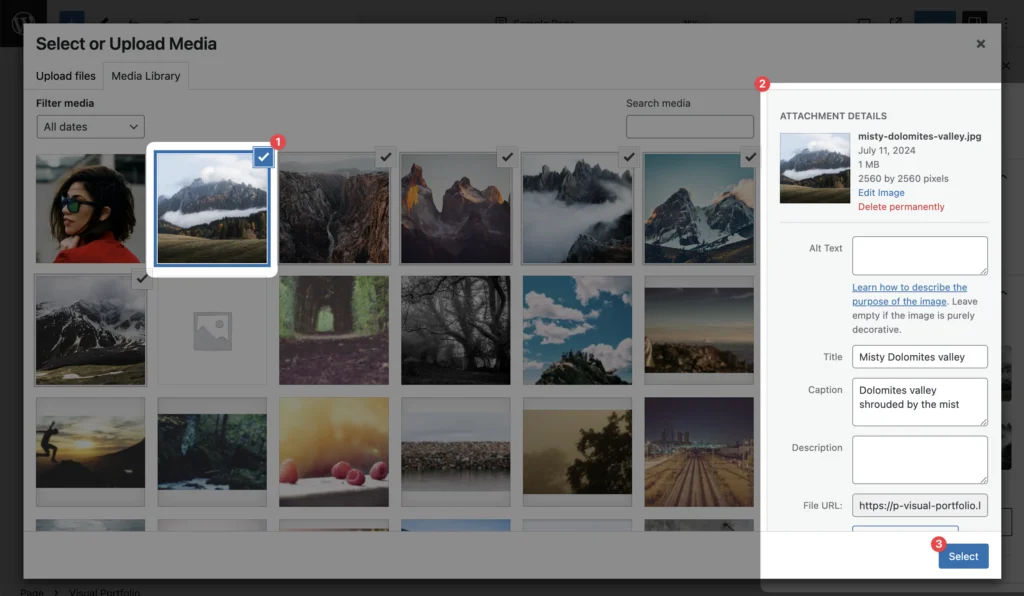Deselect checkmark on dark rocky canyon image
The image size is (1024, 596).
pyautogui.click(x=386, y=157)
